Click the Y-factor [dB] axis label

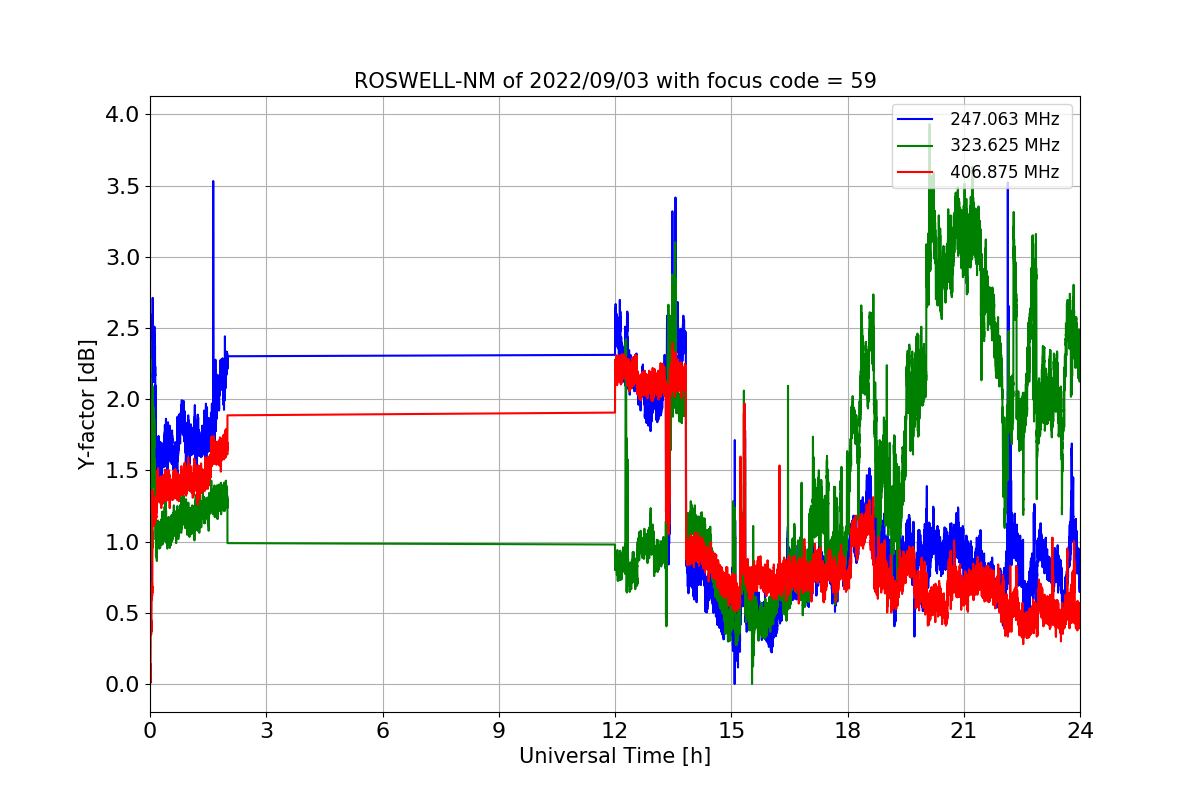click(x=88, y=405)
